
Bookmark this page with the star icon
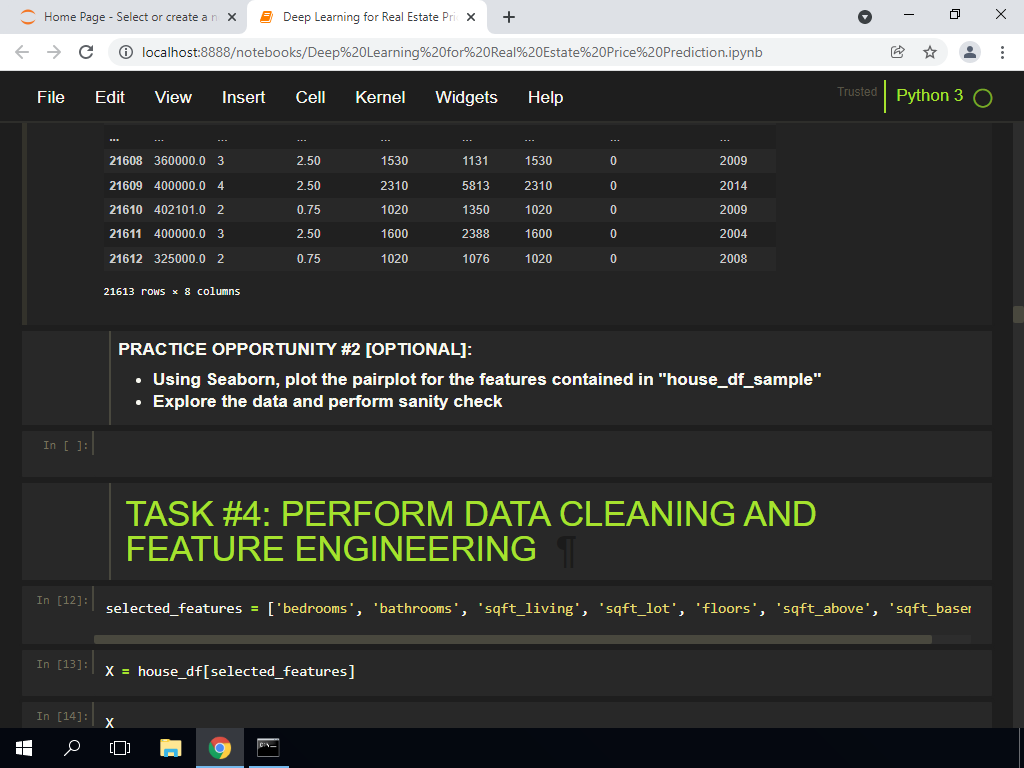tap(929, 52)
